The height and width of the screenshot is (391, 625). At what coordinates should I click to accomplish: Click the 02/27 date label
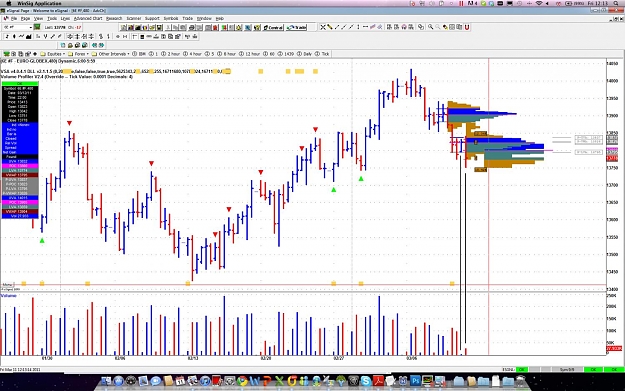(x=339, y=358)
